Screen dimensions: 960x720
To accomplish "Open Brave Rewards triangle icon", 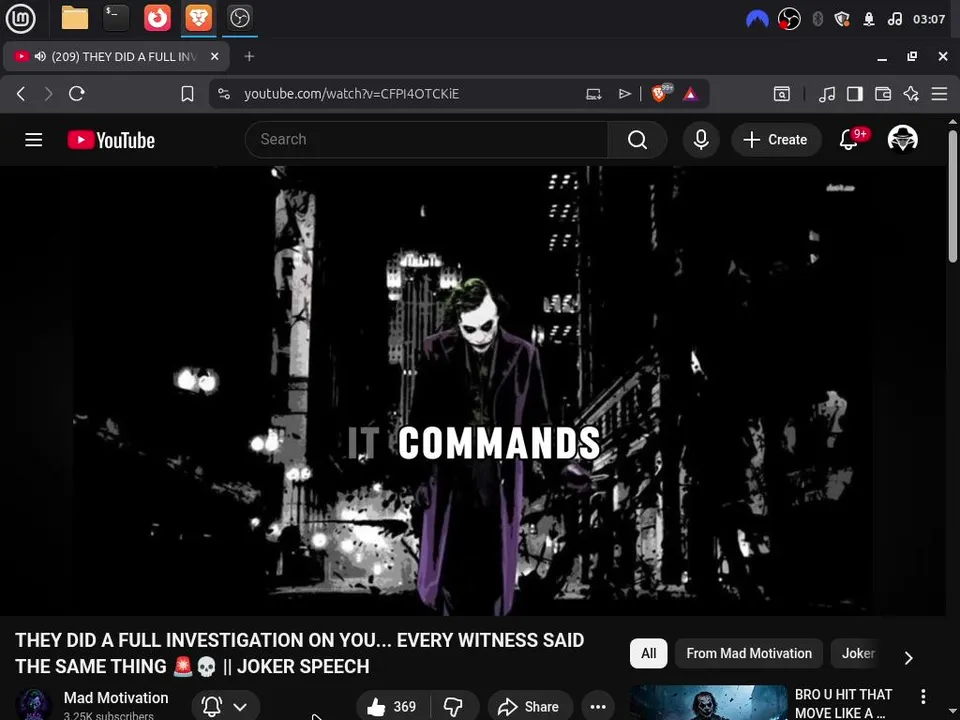I will coord(691,94).
